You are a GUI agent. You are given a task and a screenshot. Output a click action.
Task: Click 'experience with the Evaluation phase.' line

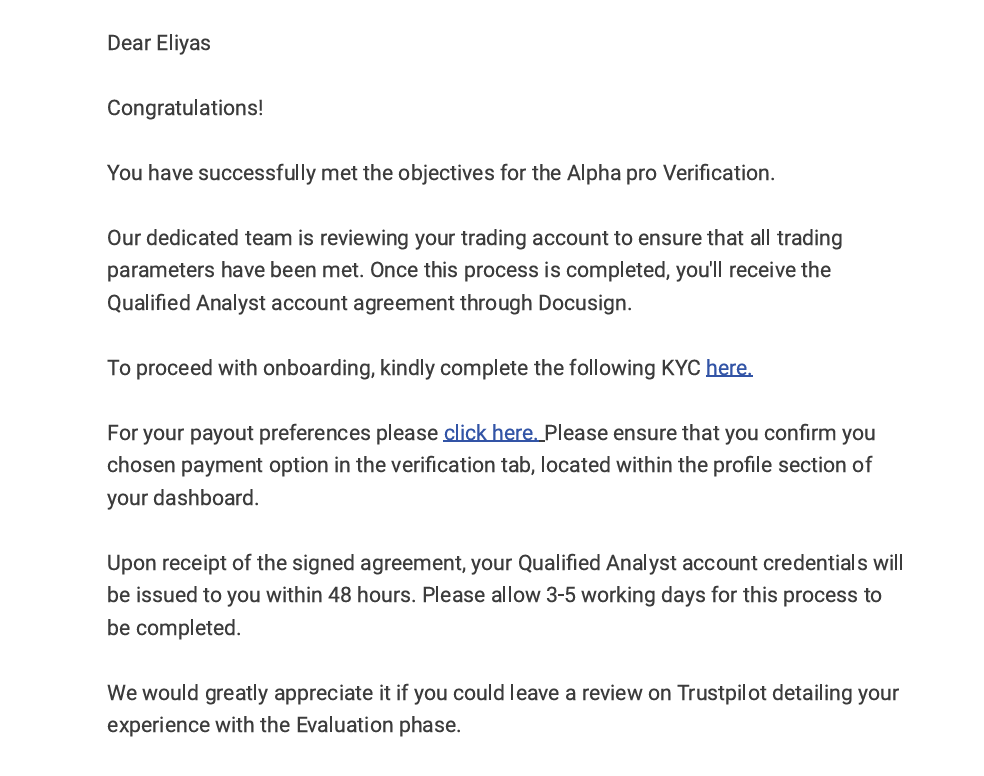[284, 725]
